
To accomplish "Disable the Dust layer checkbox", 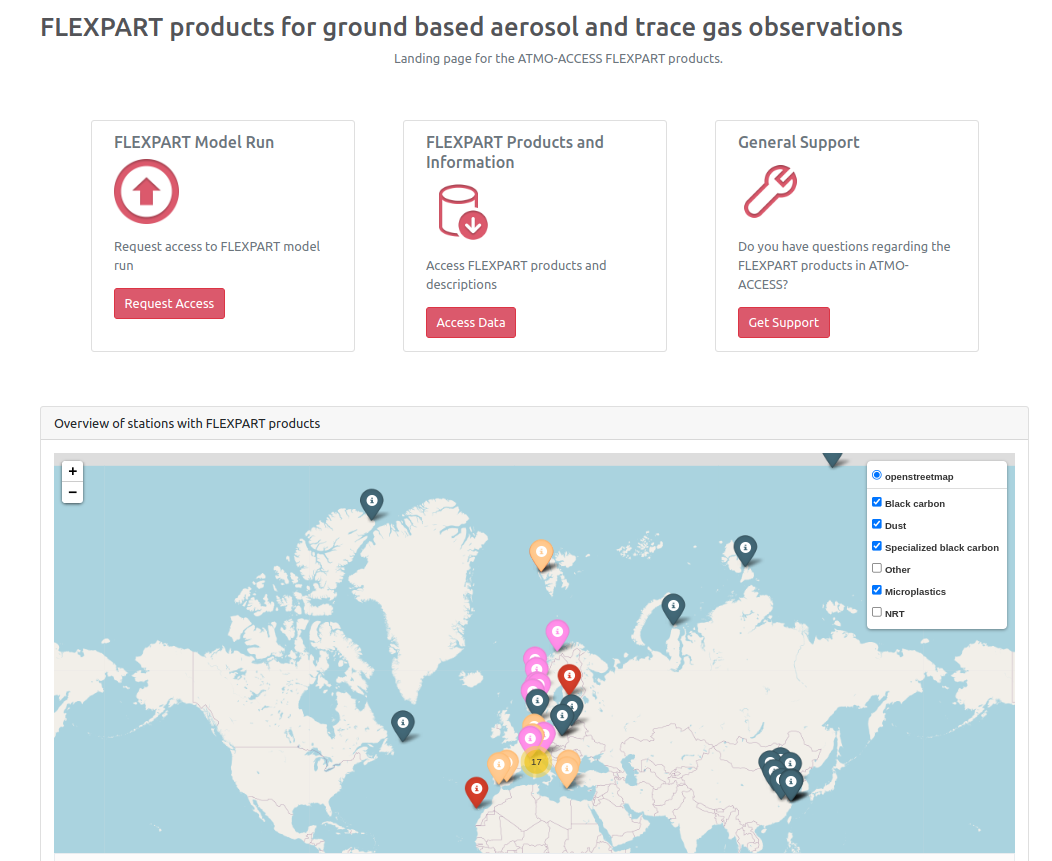I will coord(877,525).
